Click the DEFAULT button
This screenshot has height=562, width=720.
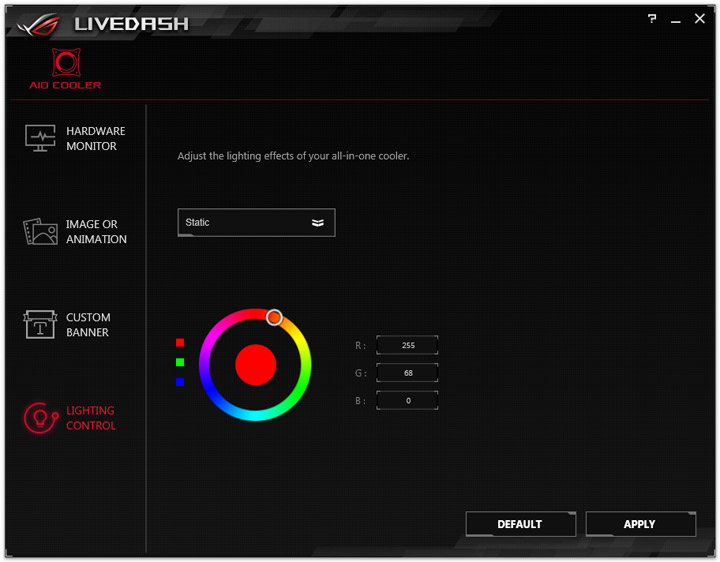tap(521, 524)
